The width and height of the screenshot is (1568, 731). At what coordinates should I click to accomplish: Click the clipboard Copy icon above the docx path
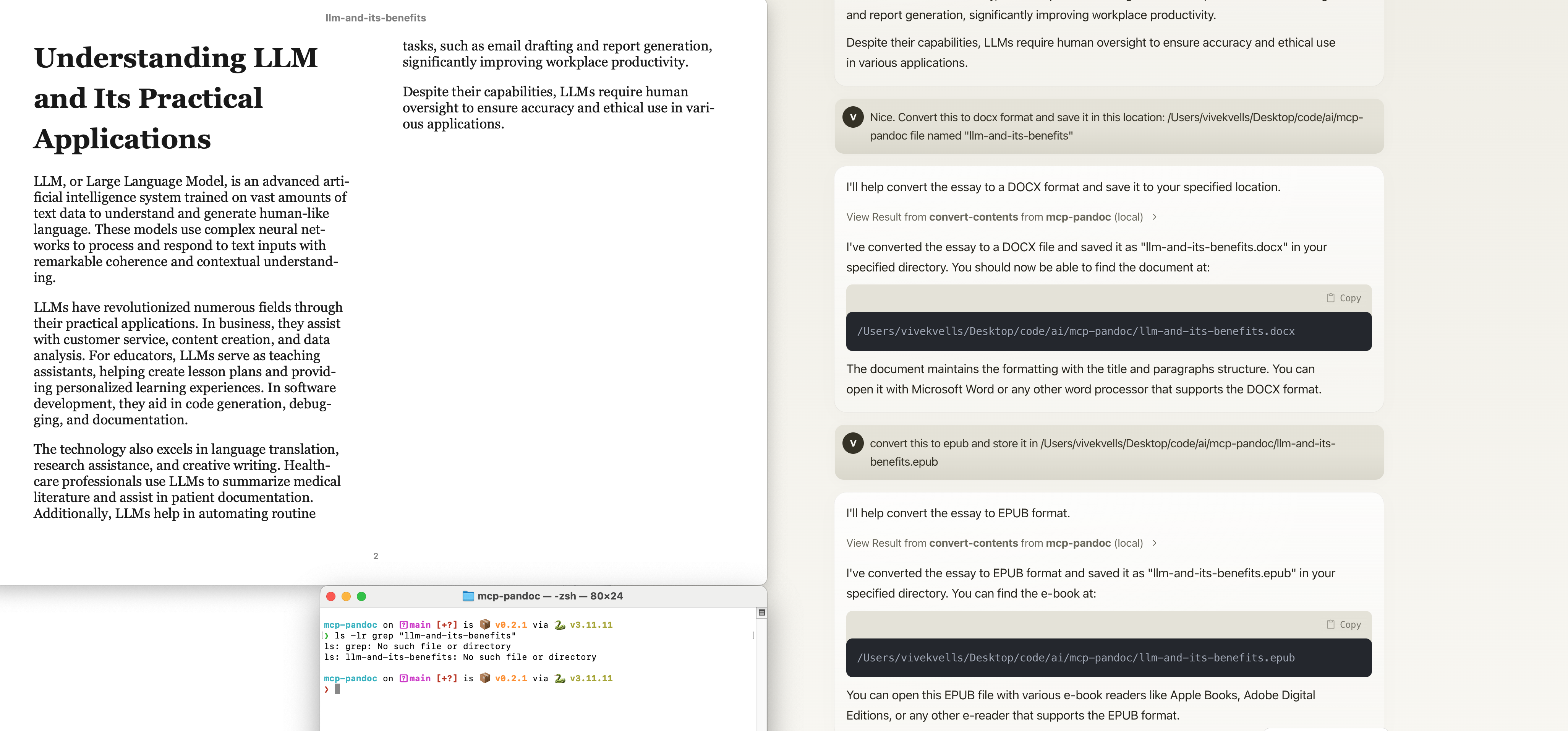click(x=1330, y=297)
